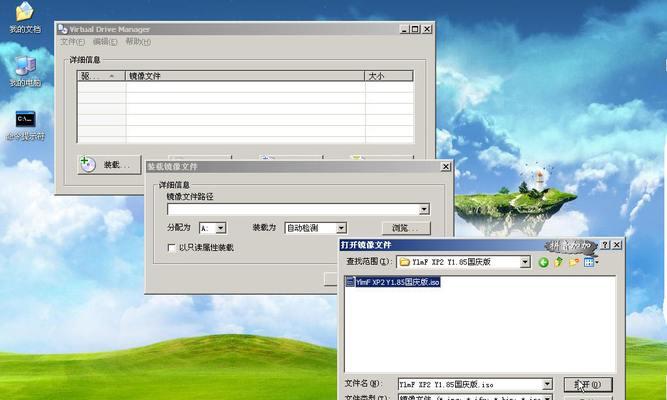Click the 浏览... browse button
Image resolution: width=667 pixels, height=400 pixels.
[406, 229]
